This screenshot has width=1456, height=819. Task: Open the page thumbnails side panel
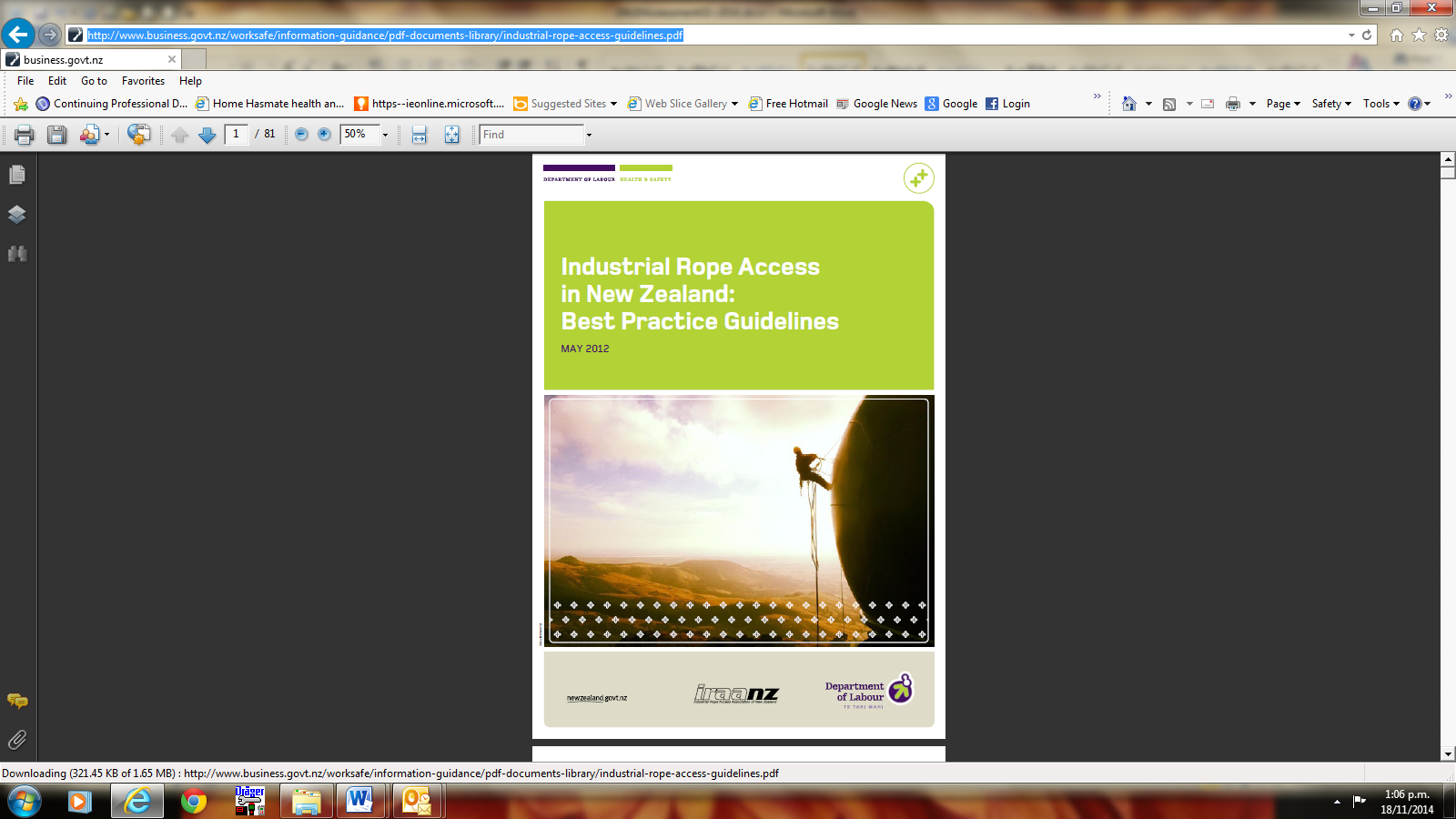tap(17, 175)
